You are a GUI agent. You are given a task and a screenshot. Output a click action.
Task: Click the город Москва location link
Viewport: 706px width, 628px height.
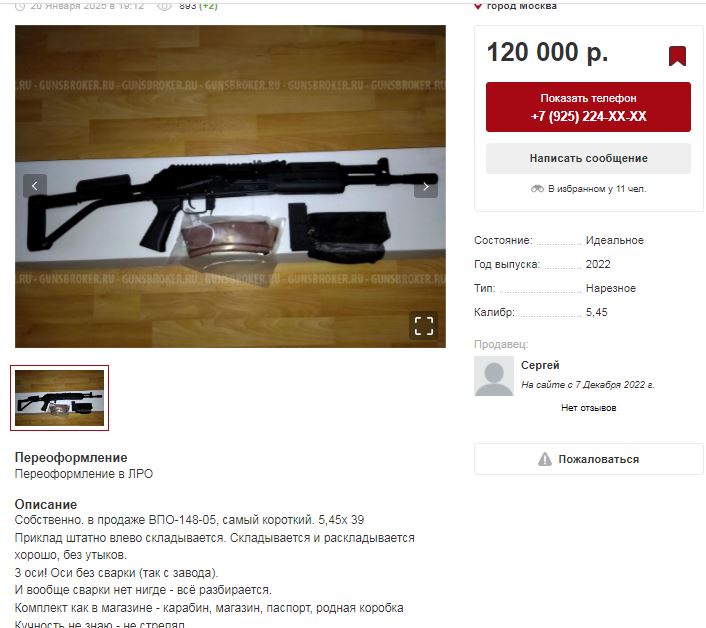pyautogui.click(x=521, y=6)
